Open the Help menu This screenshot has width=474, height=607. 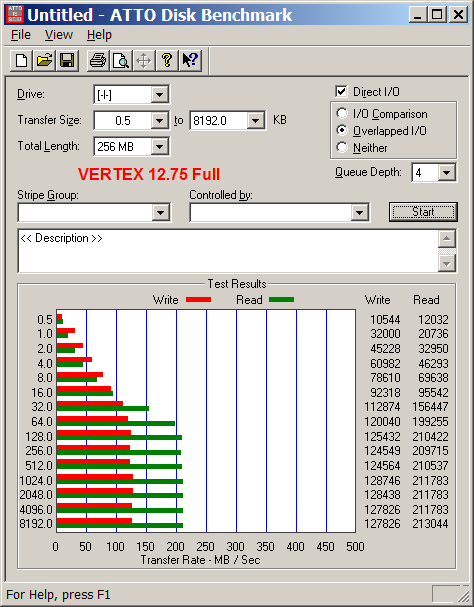coord(99,35)
